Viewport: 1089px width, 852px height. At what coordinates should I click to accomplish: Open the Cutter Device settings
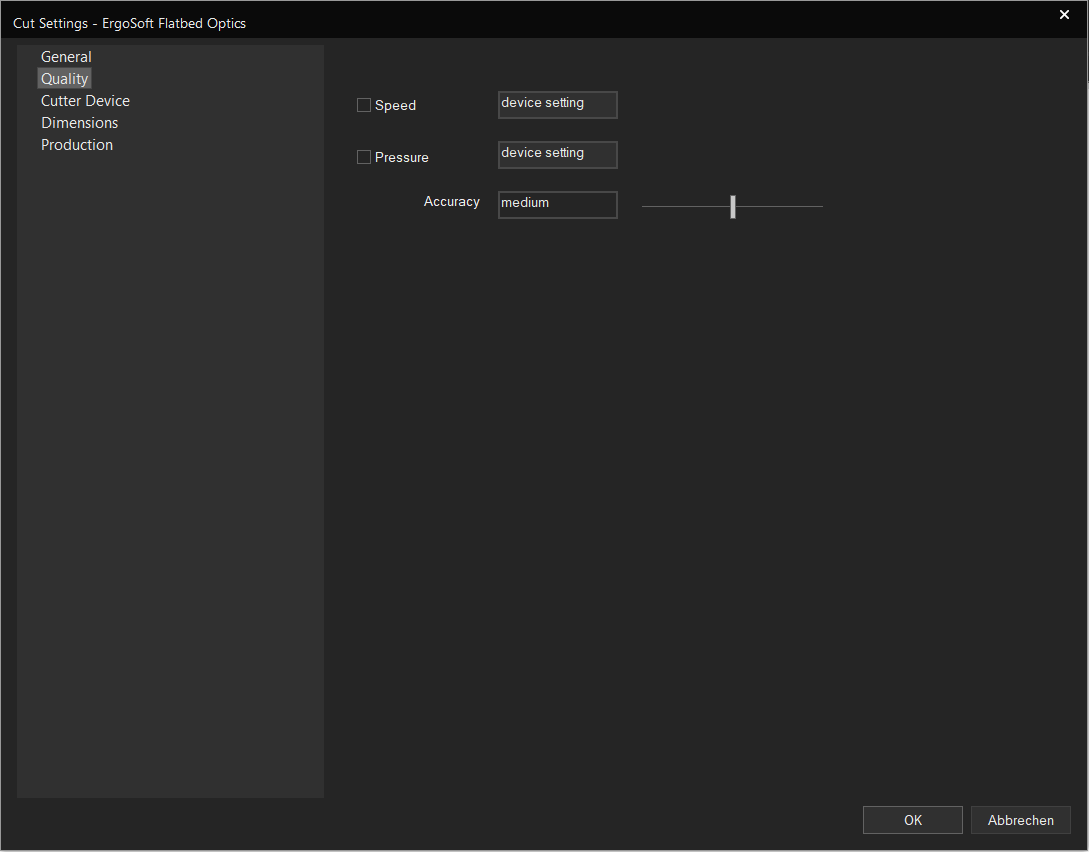pos(85,101)
